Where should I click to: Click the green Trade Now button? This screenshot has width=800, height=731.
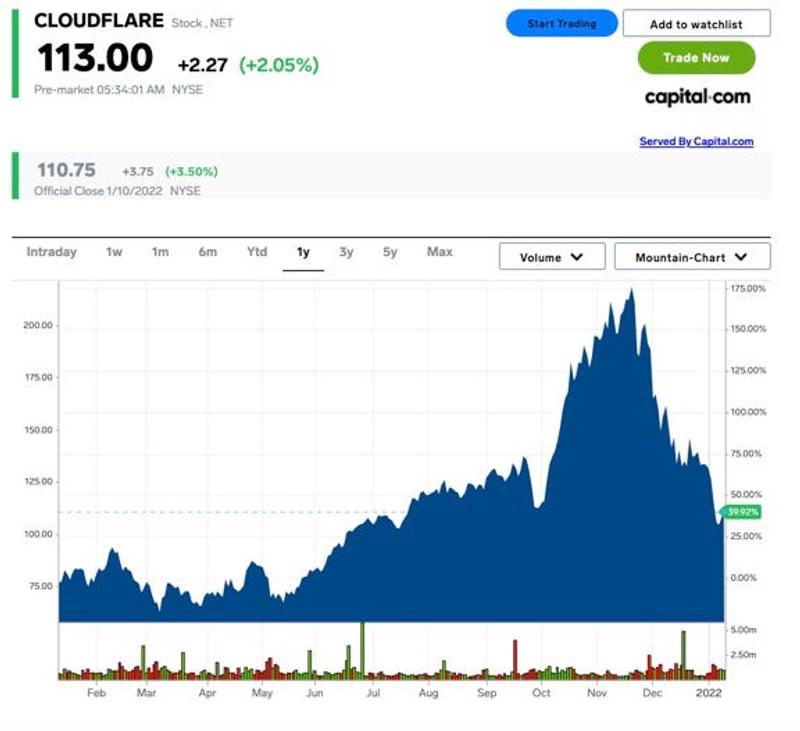(696, 58)
